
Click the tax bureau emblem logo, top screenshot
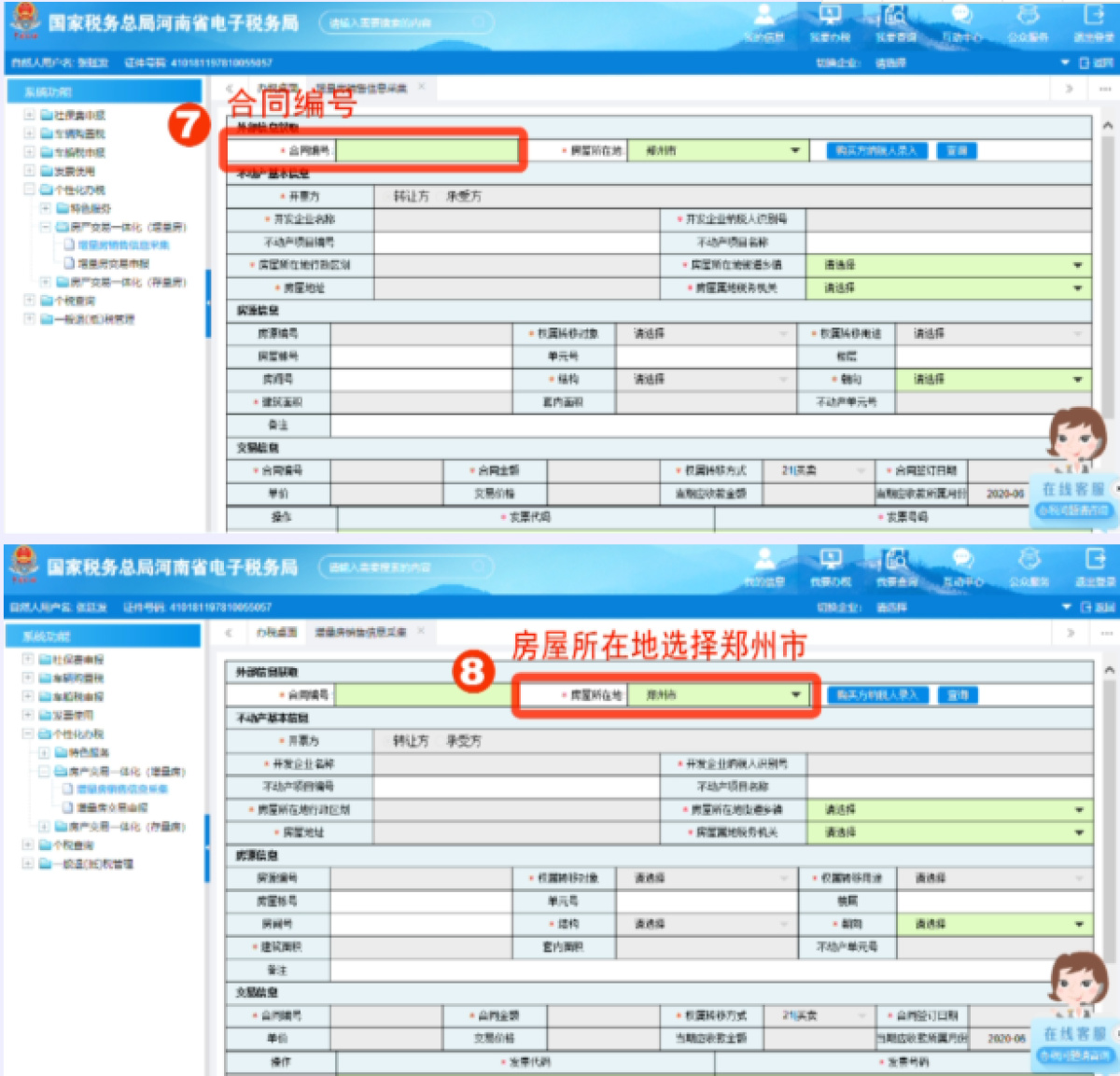pyautogui.click(x=24, y=21)
